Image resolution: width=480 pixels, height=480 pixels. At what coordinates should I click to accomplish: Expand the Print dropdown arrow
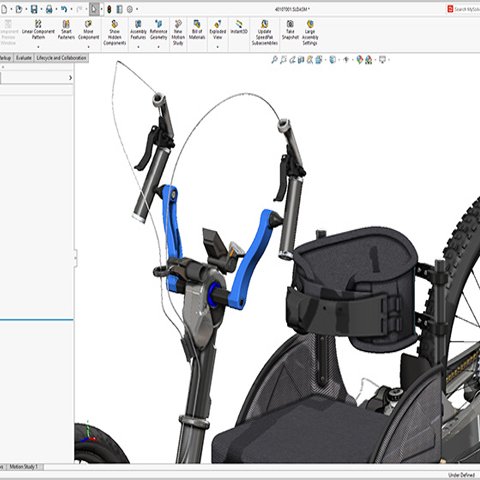point(56,10)
